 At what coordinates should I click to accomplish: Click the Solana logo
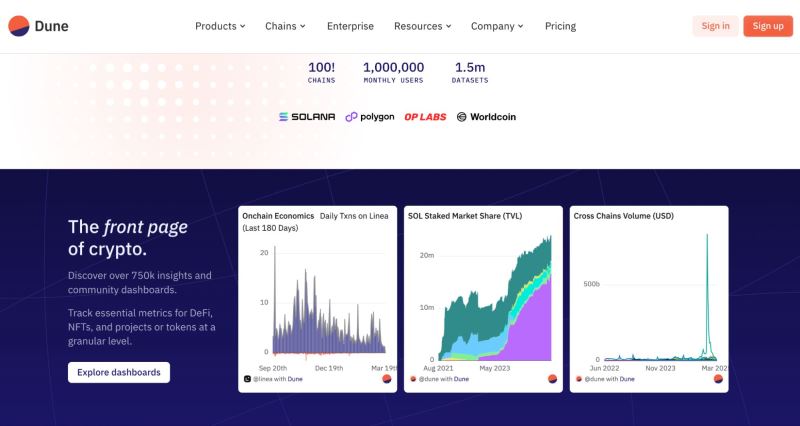pos(307,117)
